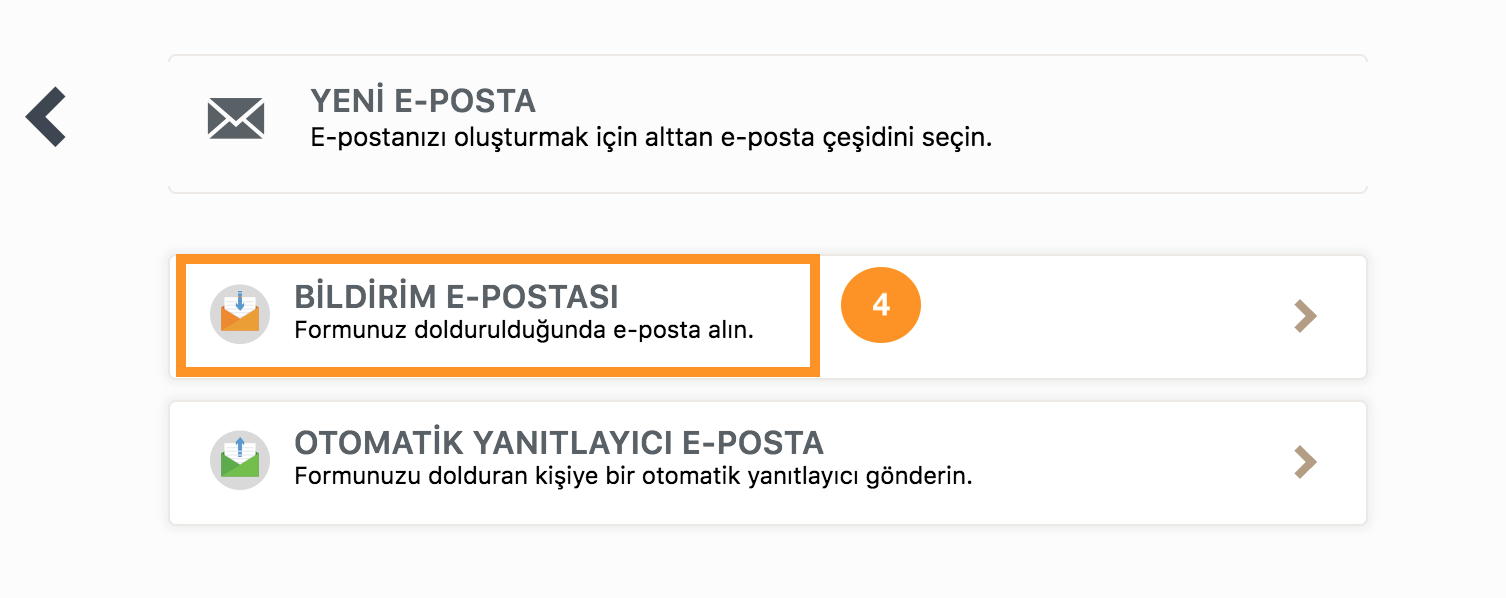Screen dimensions: 1506x598
Task: Open the OTOMATİK YANITLAYICI E-POSTA option
Action: tap(768, 463)
